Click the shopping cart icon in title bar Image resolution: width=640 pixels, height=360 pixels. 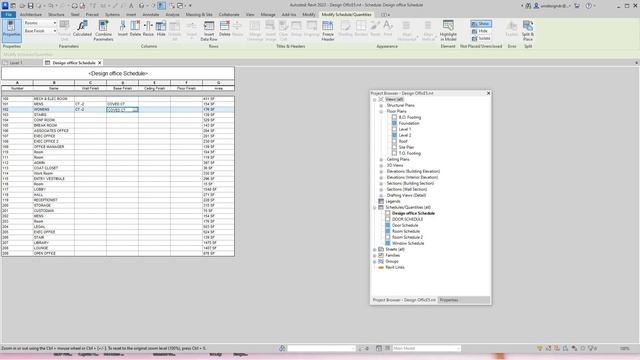577,6
